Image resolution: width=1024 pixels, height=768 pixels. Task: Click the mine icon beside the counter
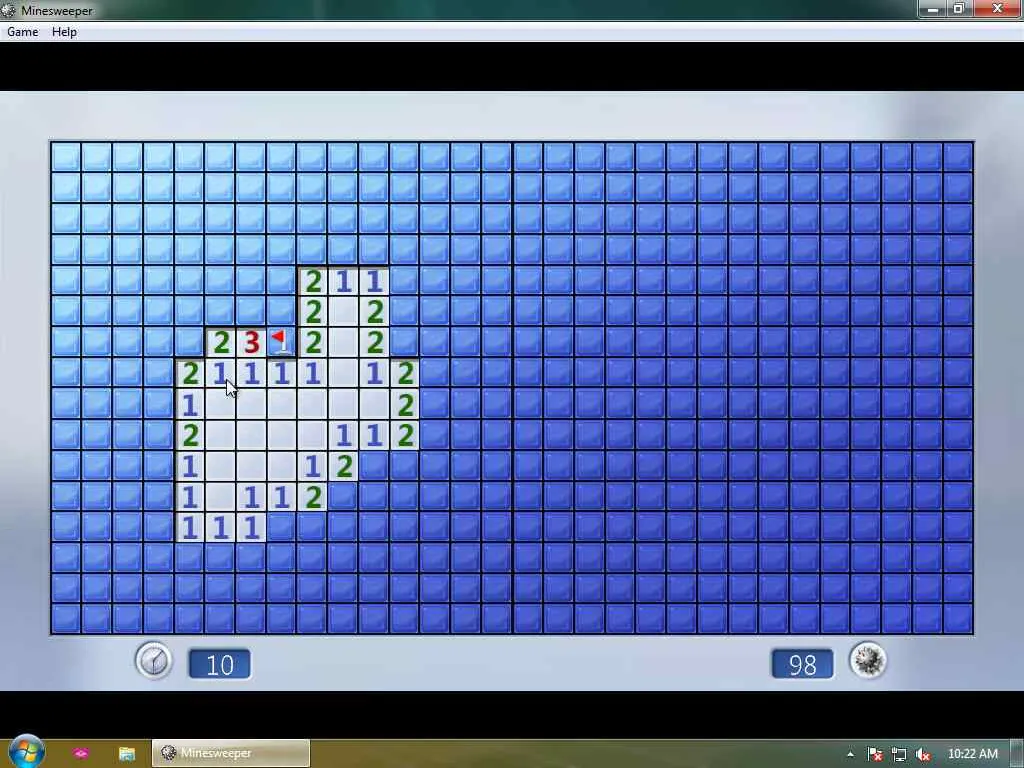[868, 660]
